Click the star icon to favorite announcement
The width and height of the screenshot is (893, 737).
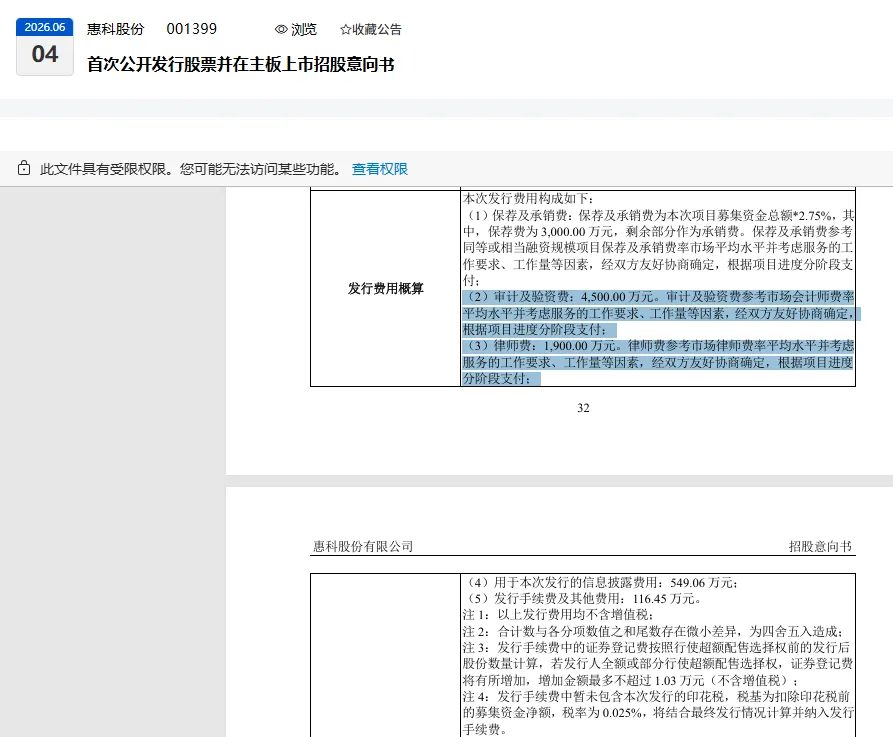tap(345, 30)
